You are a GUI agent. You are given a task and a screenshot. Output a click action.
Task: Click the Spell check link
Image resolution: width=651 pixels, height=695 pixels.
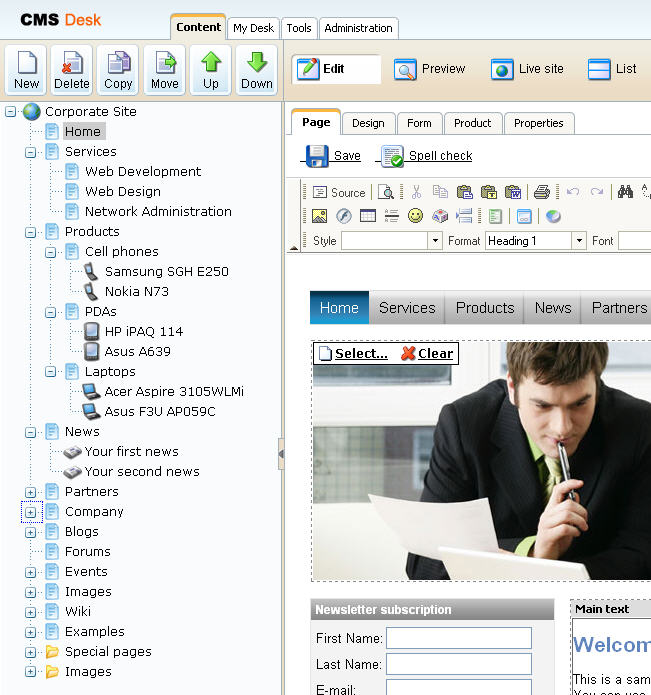[440, 156]
